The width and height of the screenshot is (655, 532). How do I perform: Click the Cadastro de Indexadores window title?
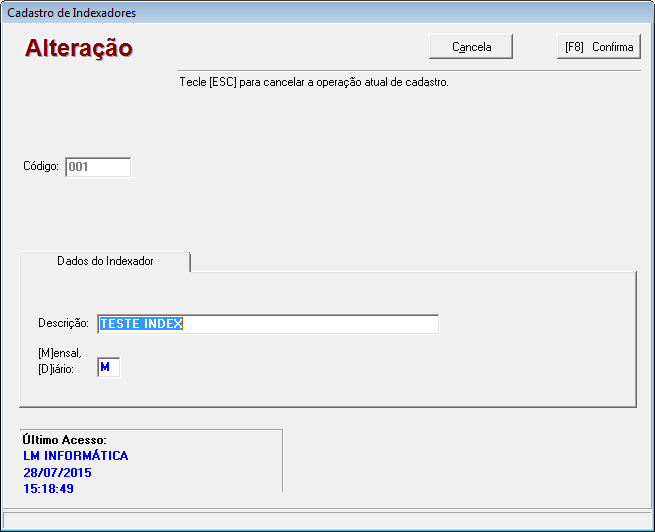tap(71, 13)
